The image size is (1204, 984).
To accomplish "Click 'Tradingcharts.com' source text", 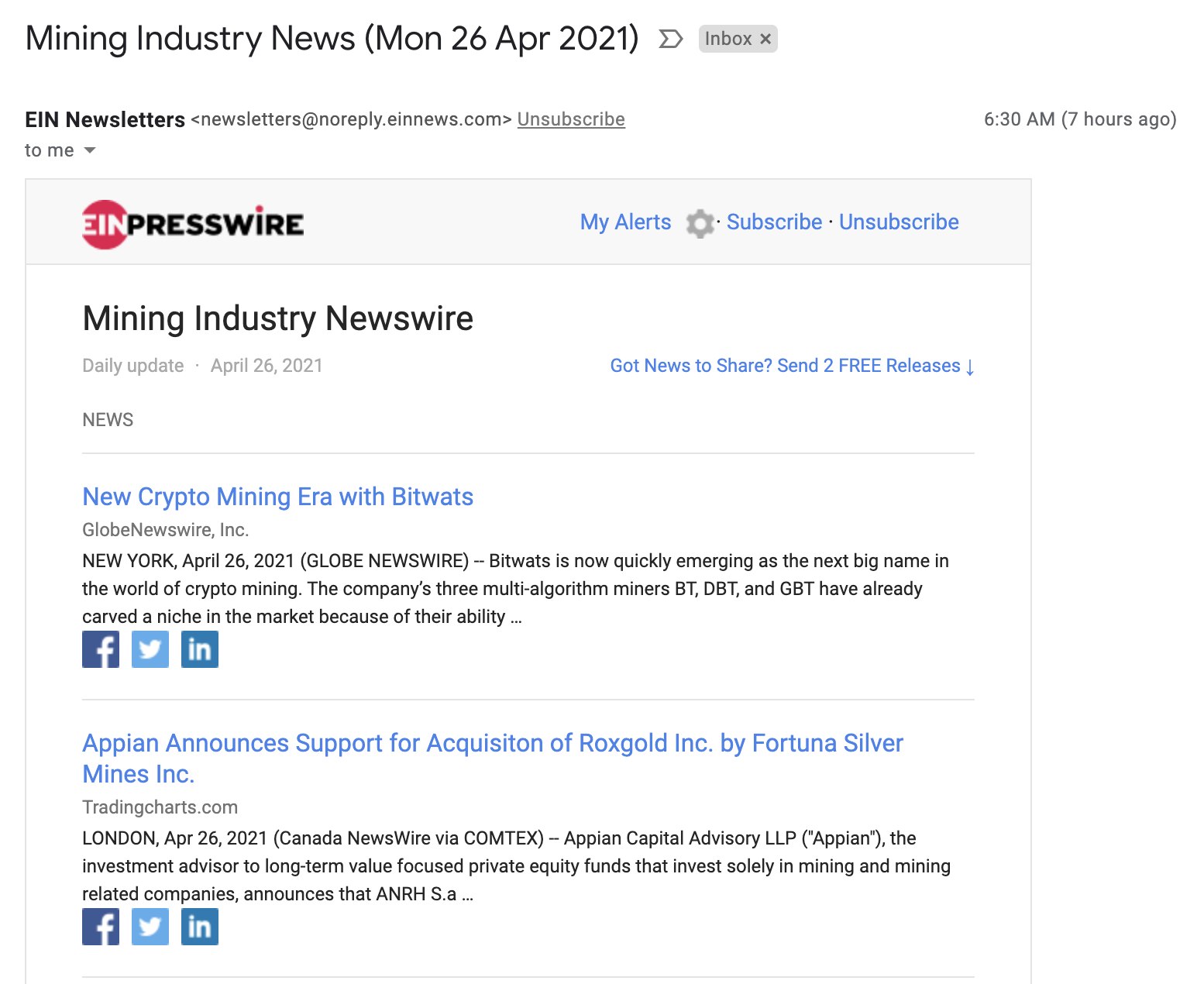I will (x=160, y=807).
